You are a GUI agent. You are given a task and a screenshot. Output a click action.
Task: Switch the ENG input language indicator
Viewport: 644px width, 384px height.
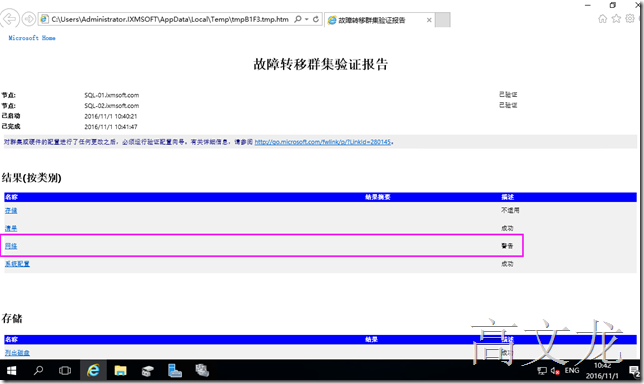point(572,371)
